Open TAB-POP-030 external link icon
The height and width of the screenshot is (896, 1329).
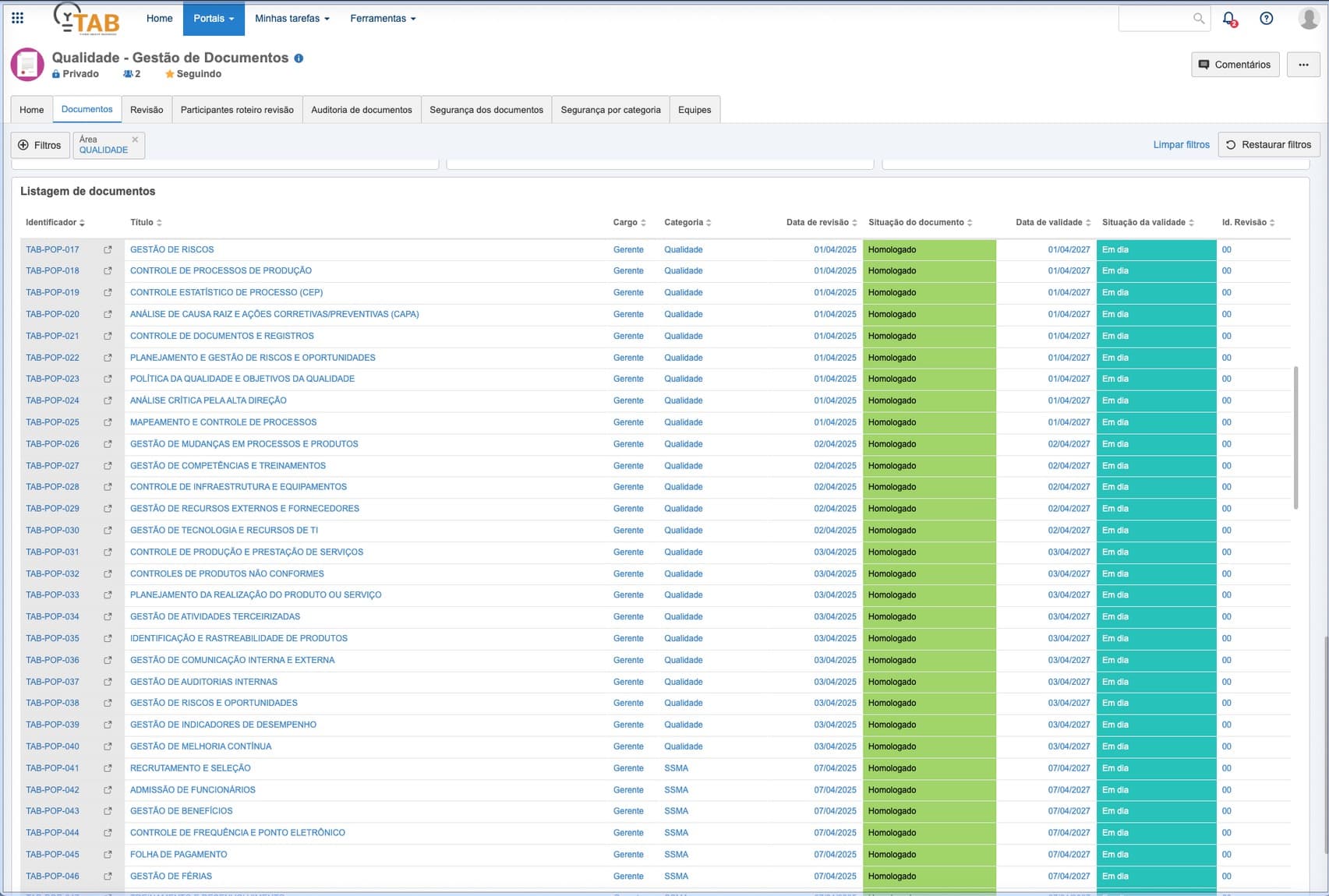pos(108,531)
